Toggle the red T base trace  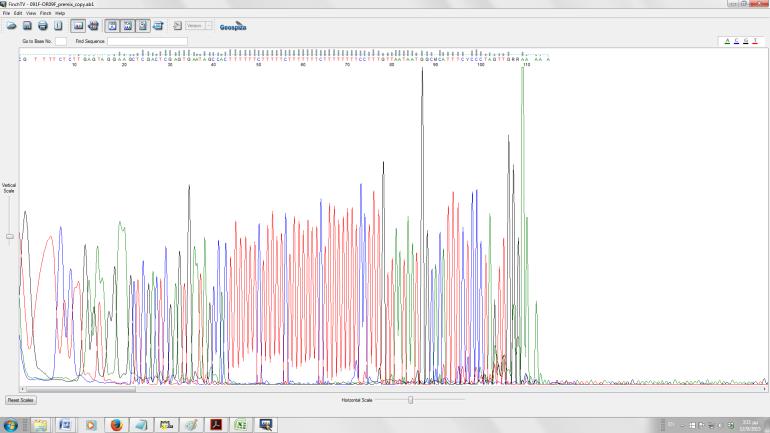coord(755,41)
